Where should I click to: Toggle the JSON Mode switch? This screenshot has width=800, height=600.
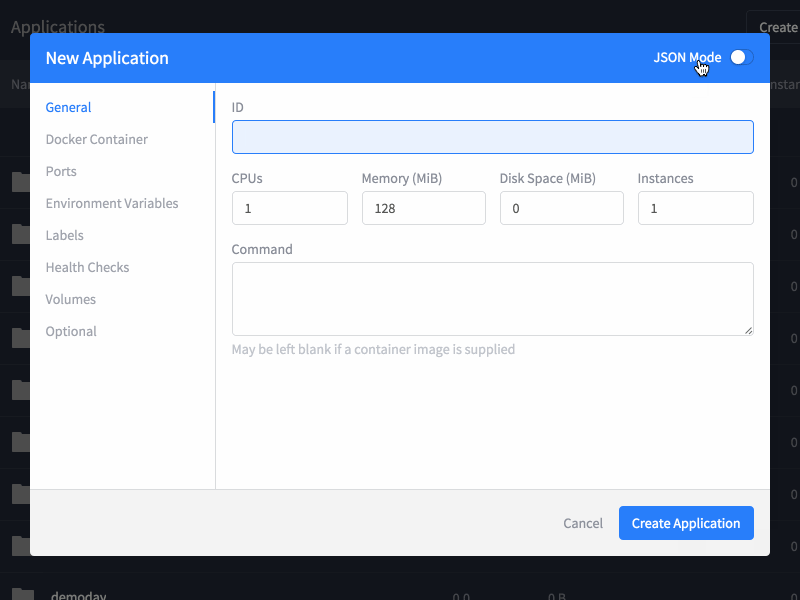tap(741, 57)
